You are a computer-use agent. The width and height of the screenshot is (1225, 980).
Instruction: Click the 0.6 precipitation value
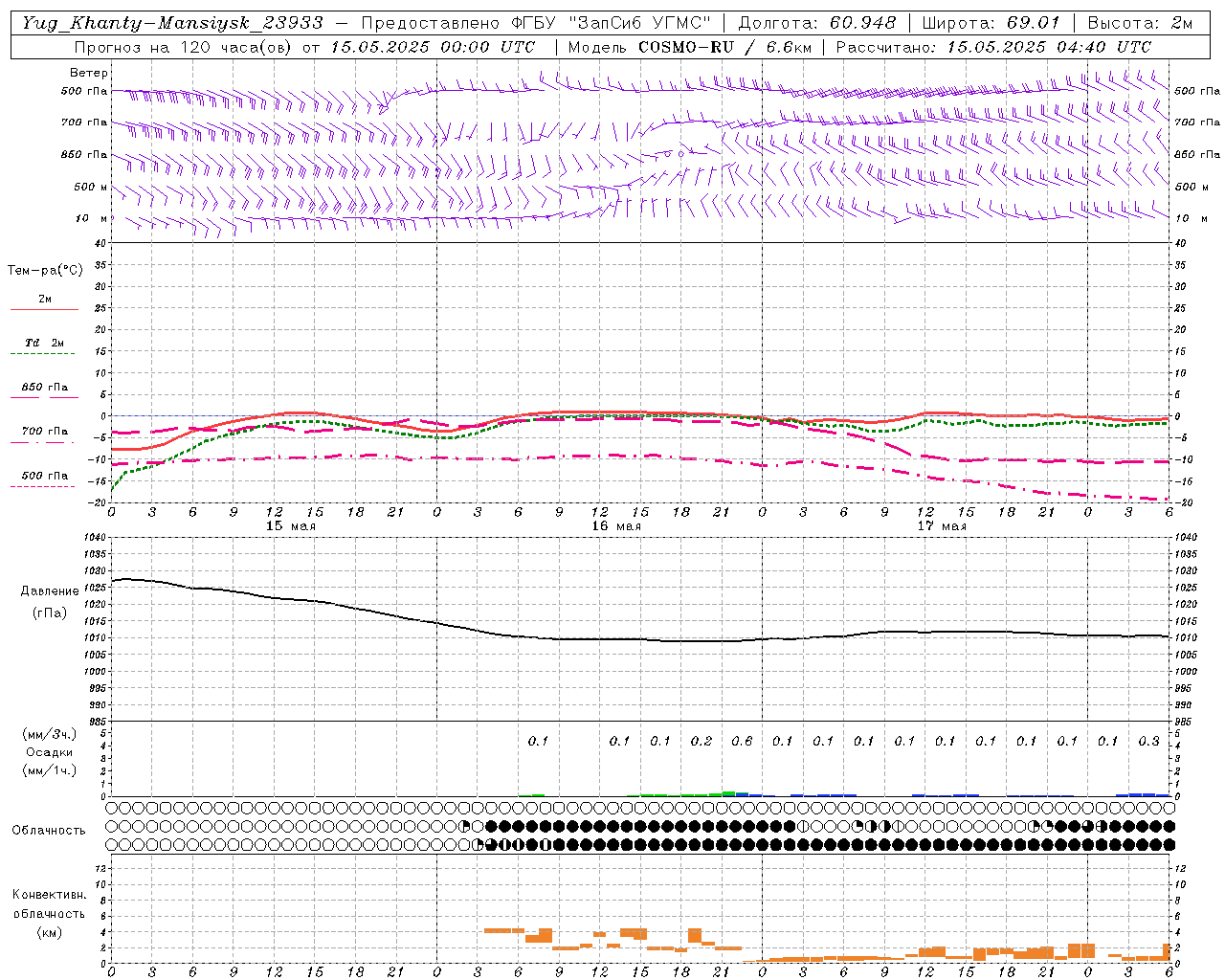[x=742, y=741]
